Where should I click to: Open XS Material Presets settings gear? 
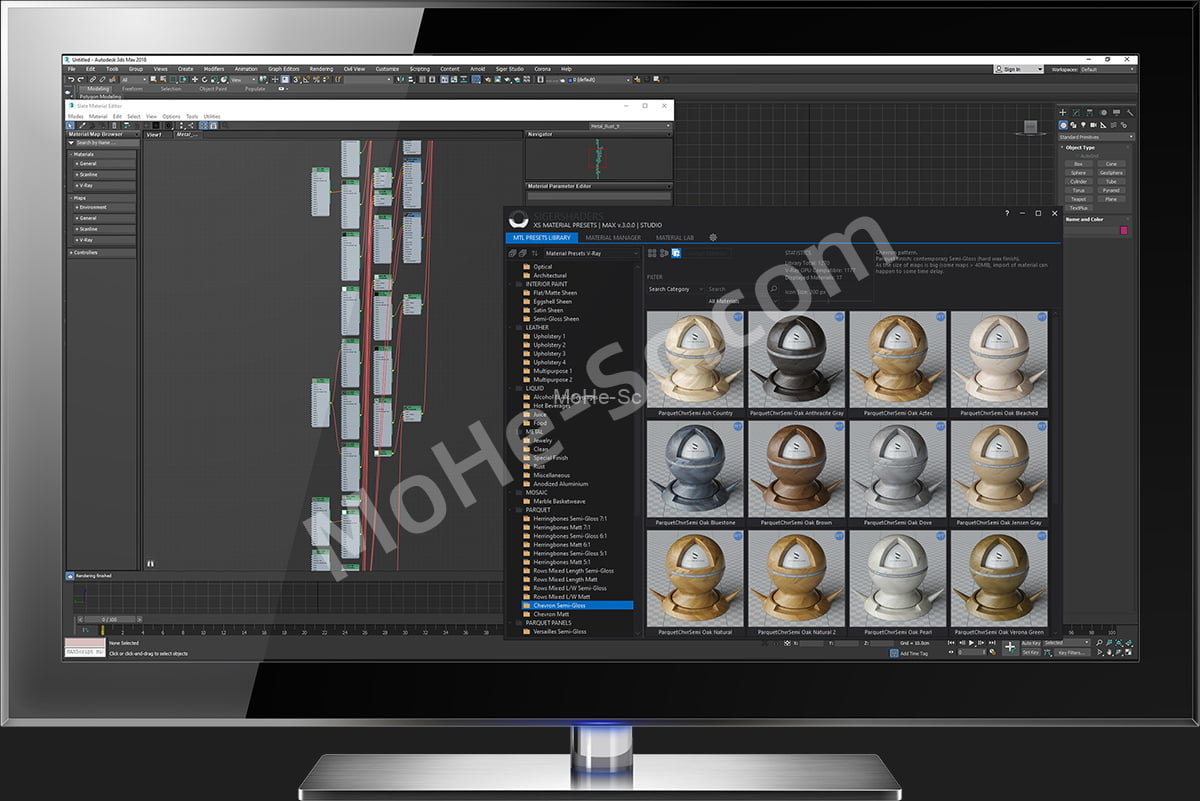713,237
